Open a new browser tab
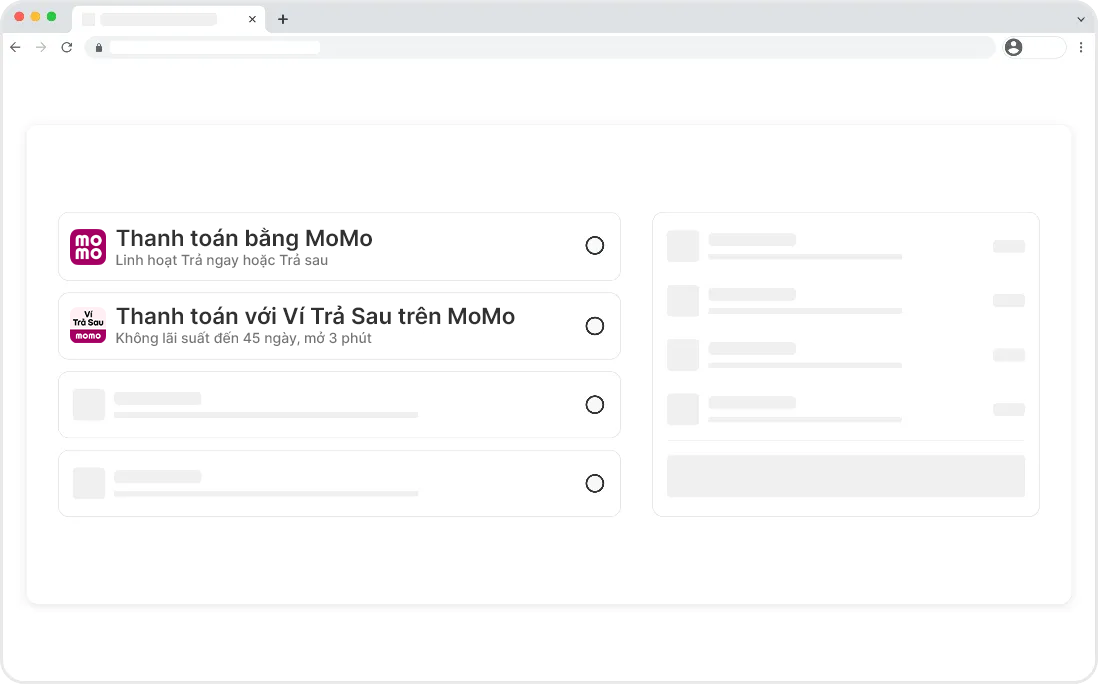Viewport: 1098px width, 684px height. pyautogui.click(x=283, y=19)
